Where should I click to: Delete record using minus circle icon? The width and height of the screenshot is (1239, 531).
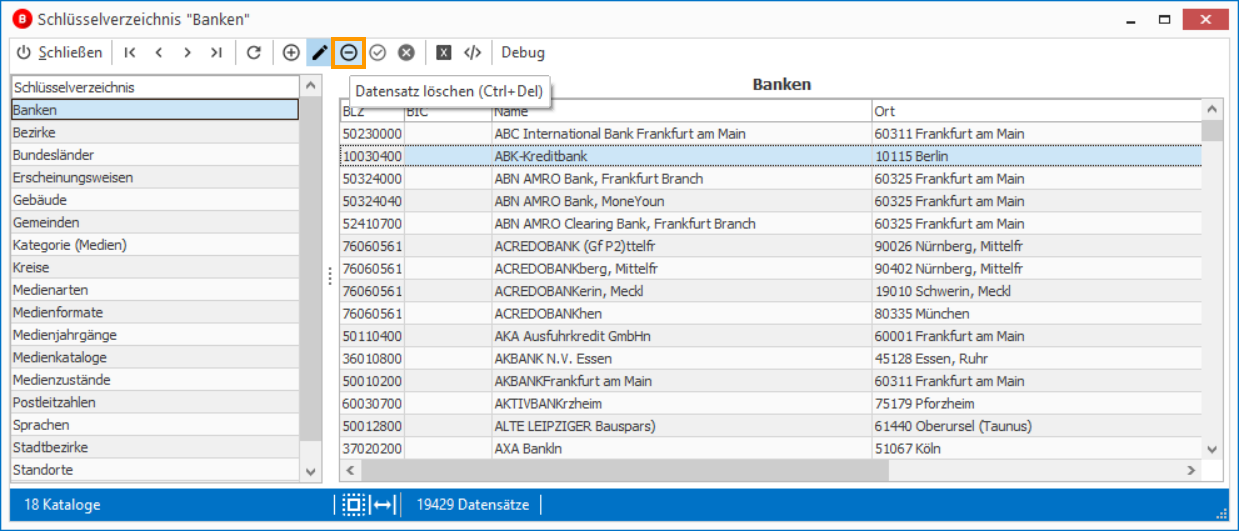point(349,53)
